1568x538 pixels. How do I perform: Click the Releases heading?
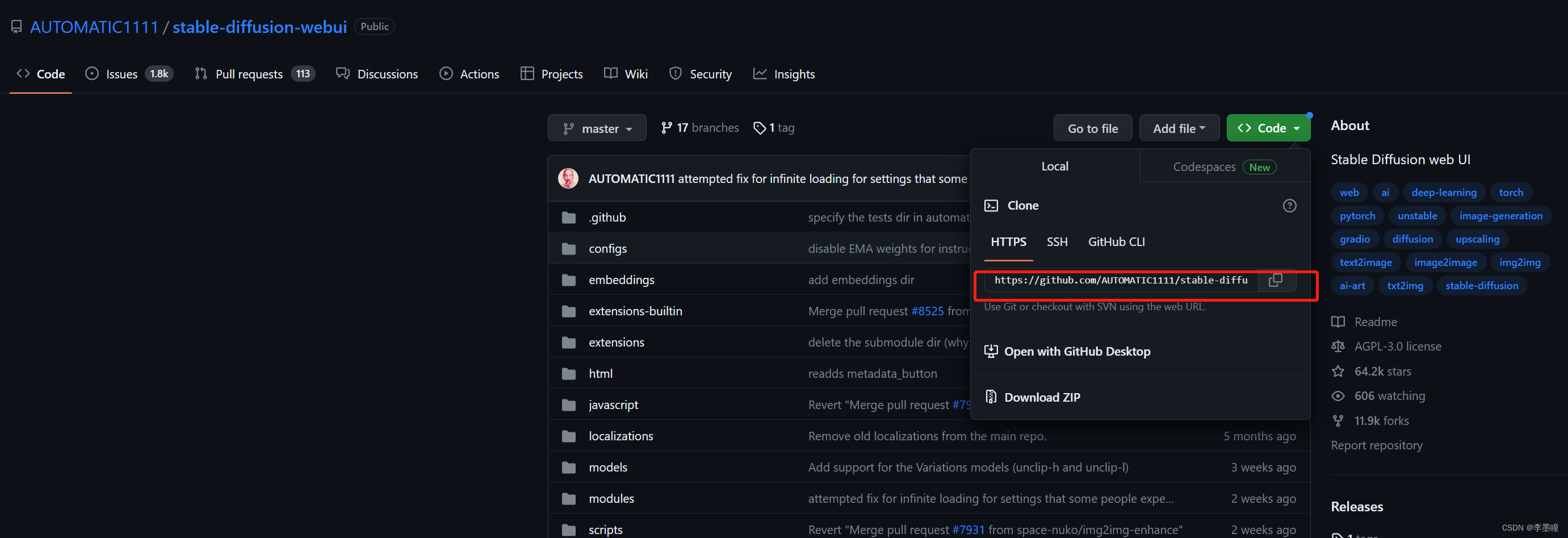pos(1357,506)
